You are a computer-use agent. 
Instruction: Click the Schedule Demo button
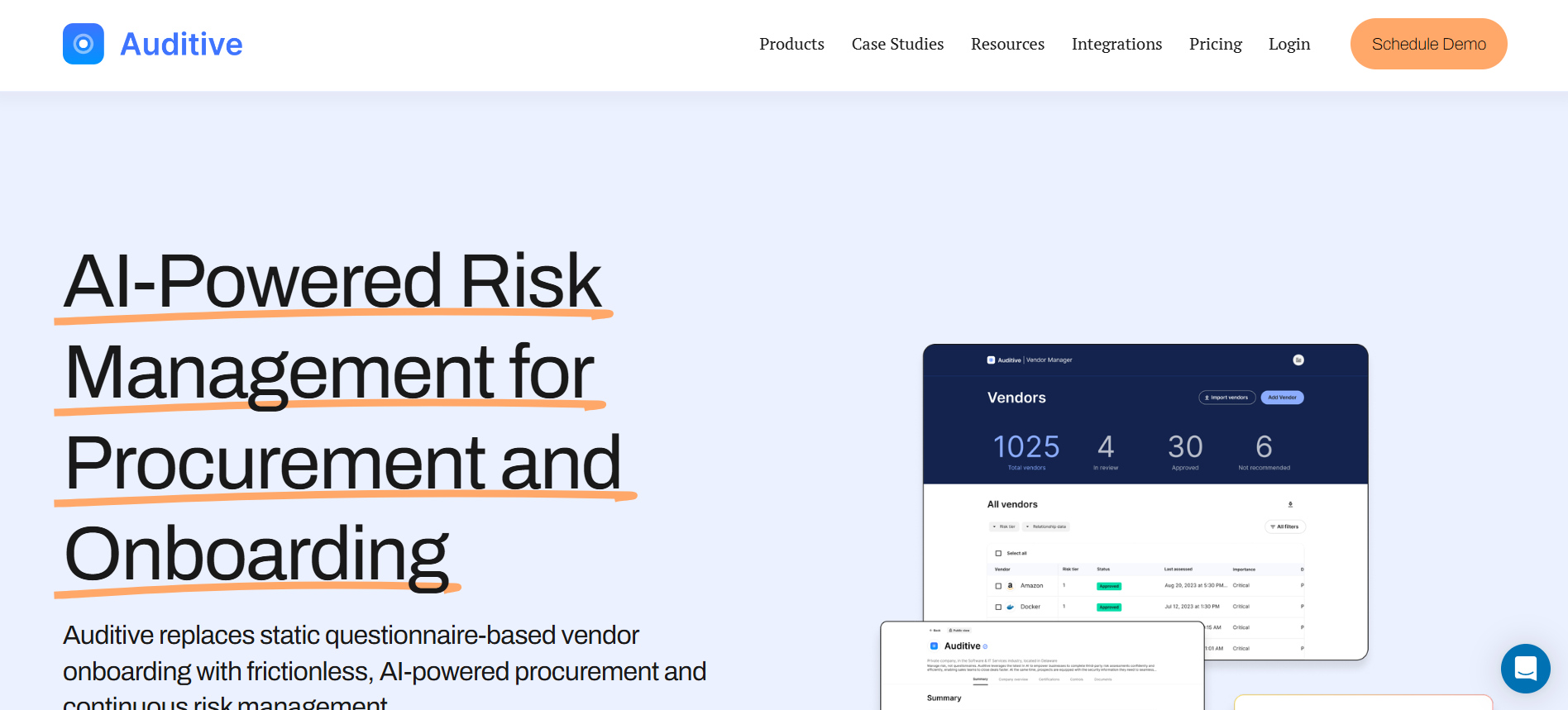tap(1428, 44)
